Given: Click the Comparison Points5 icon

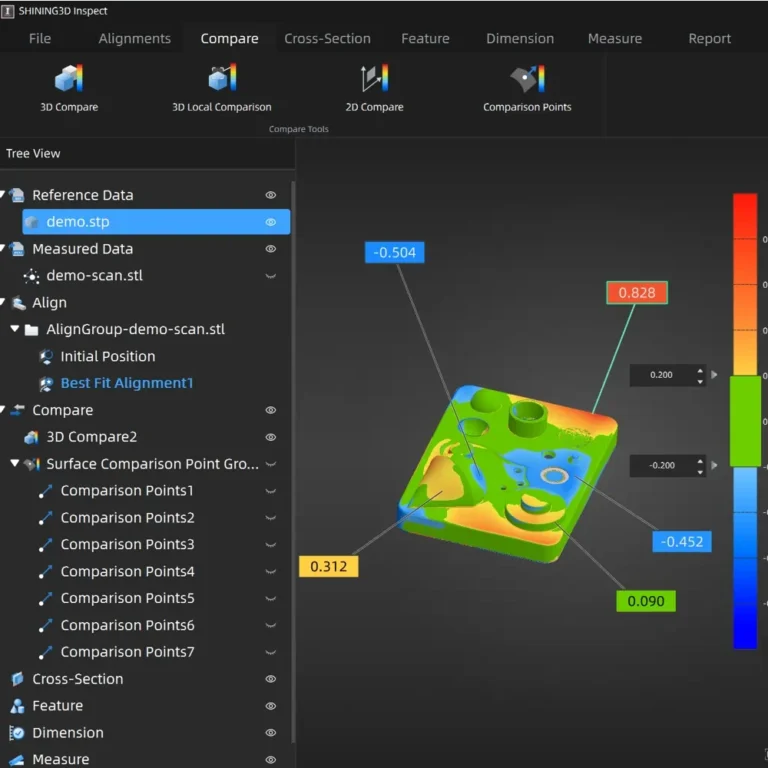Looking at the screenshot, I should click(x=46, y=598).
